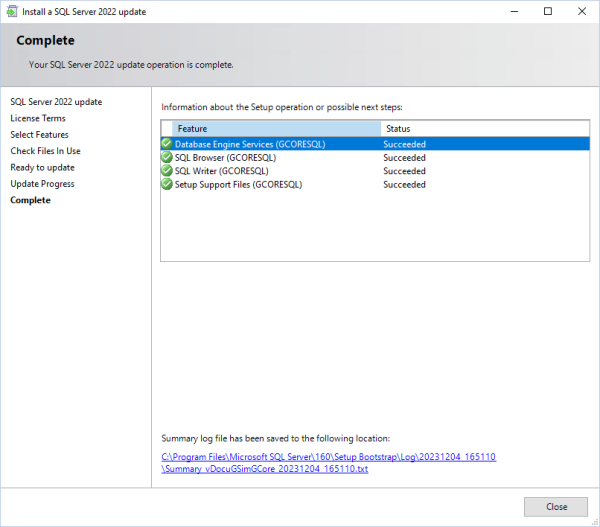Click the Ready to update step

click(42, 167)
